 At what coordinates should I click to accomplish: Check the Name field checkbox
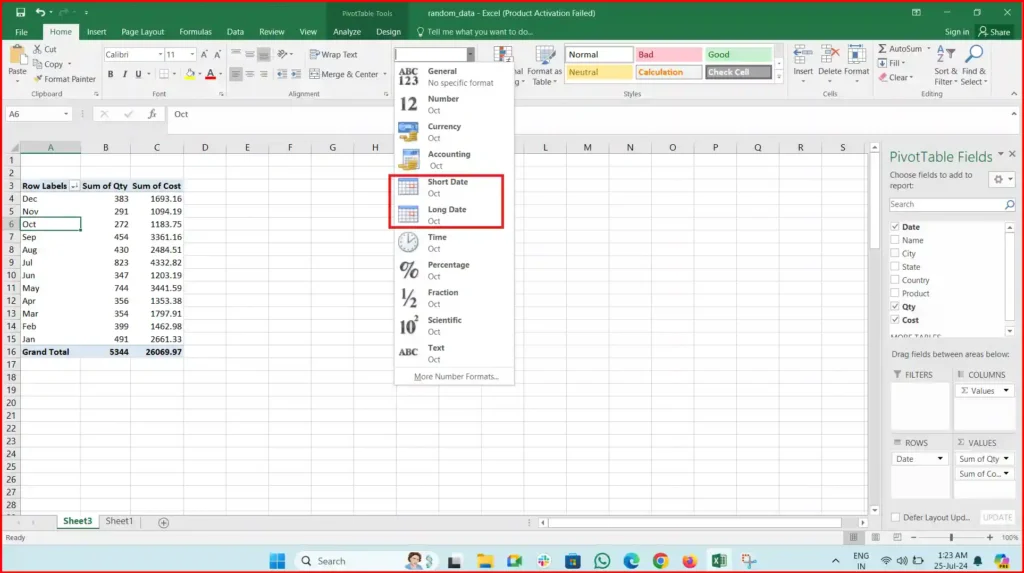click(895, 240)
